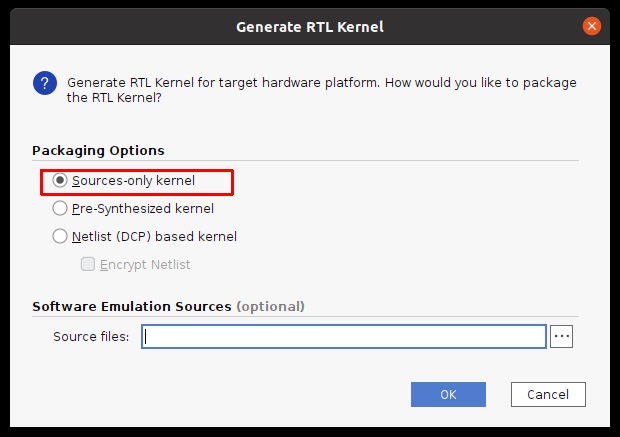Select the Sources-only kernel radio button
This screenshot has height=437, width=620.
click(x=60, y=181)
